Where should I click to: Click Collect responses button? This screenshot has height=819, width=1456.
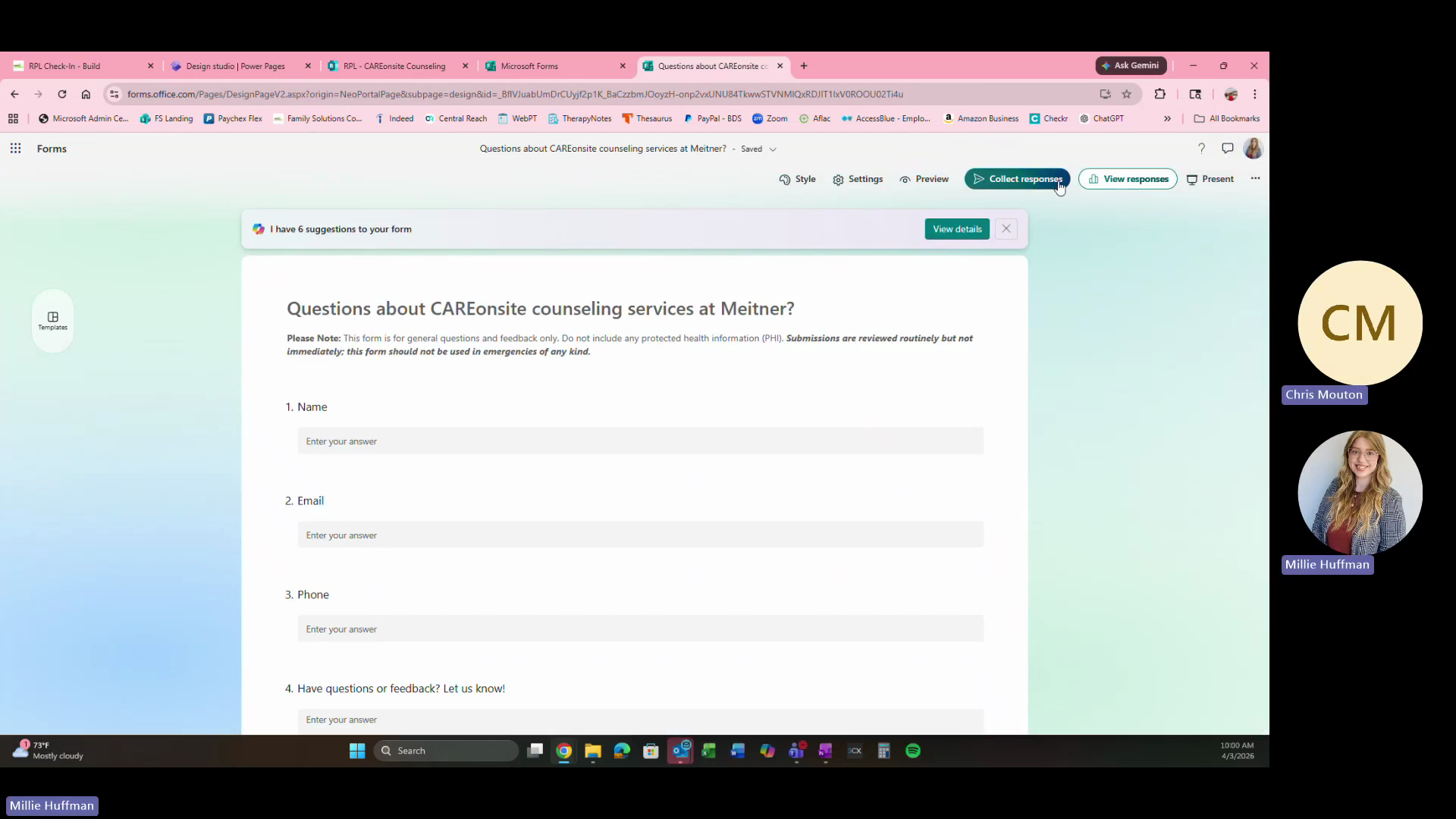[1017, 179]
